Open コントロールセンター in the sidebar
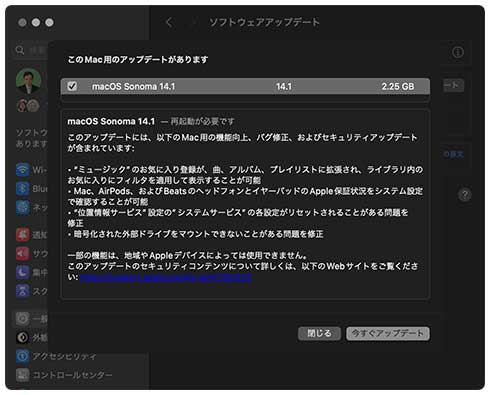The width and height of the screenshot is (490, 395). tap(64, 375)
